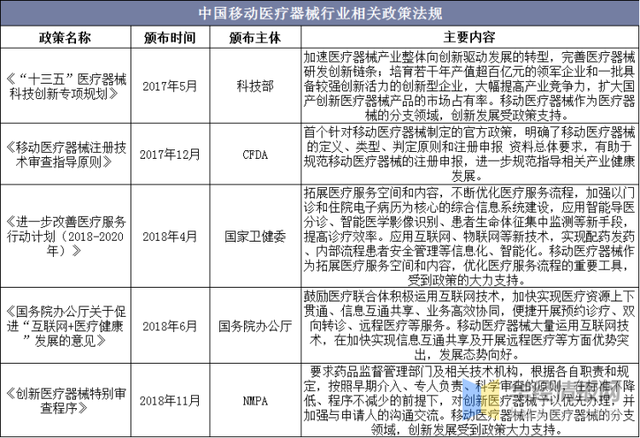
Task: Click the content cell starting with 拓展医疗服务空间
Action: [x=469, y=236]
